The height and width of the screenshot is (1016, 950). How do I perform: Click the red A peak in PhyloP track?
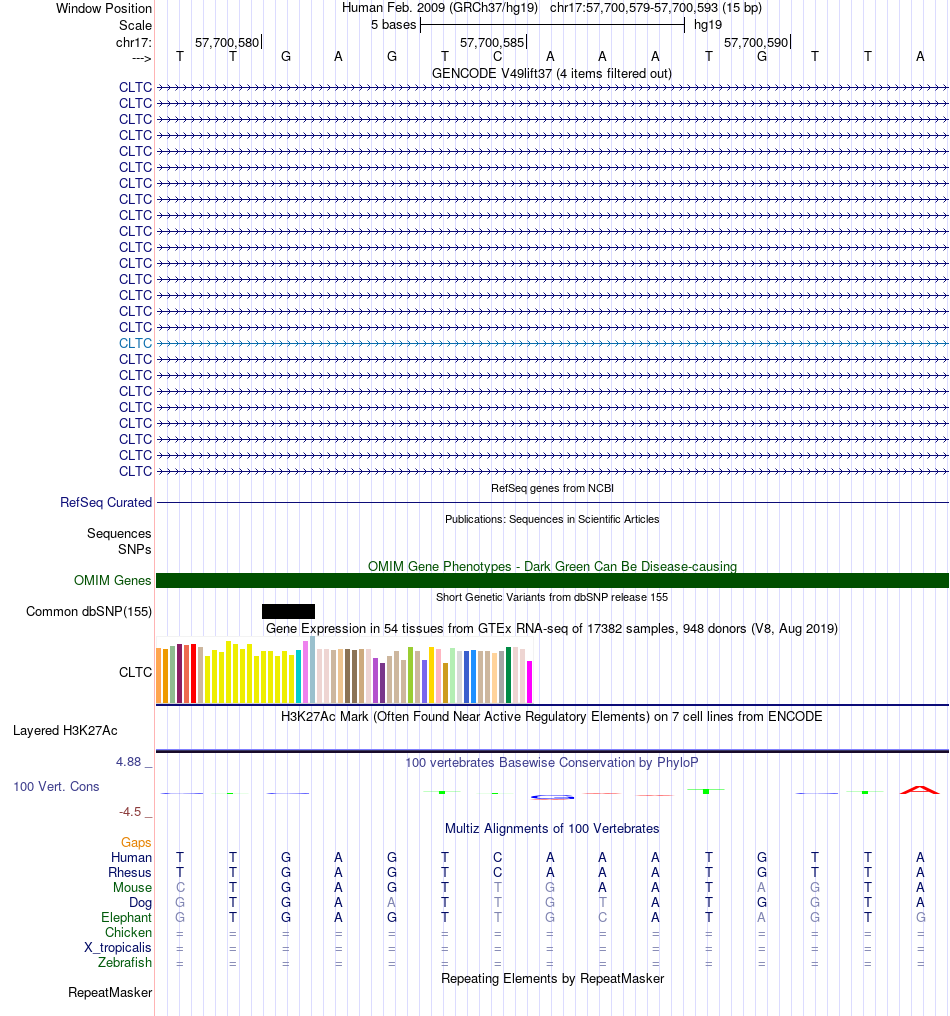pyautogui.click(x=920, y=790)
